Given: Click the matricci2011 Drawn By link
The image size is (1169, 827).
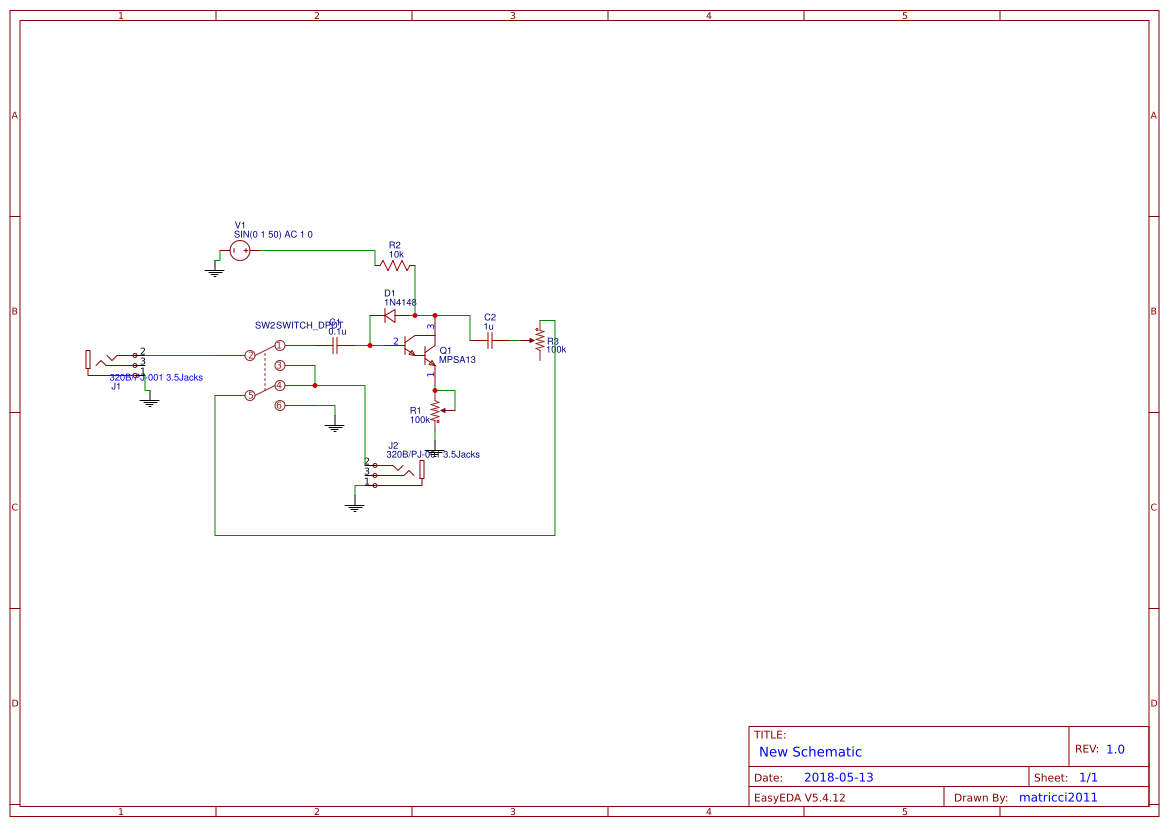Looking at the screenshot, I should tap(1057, 797).
